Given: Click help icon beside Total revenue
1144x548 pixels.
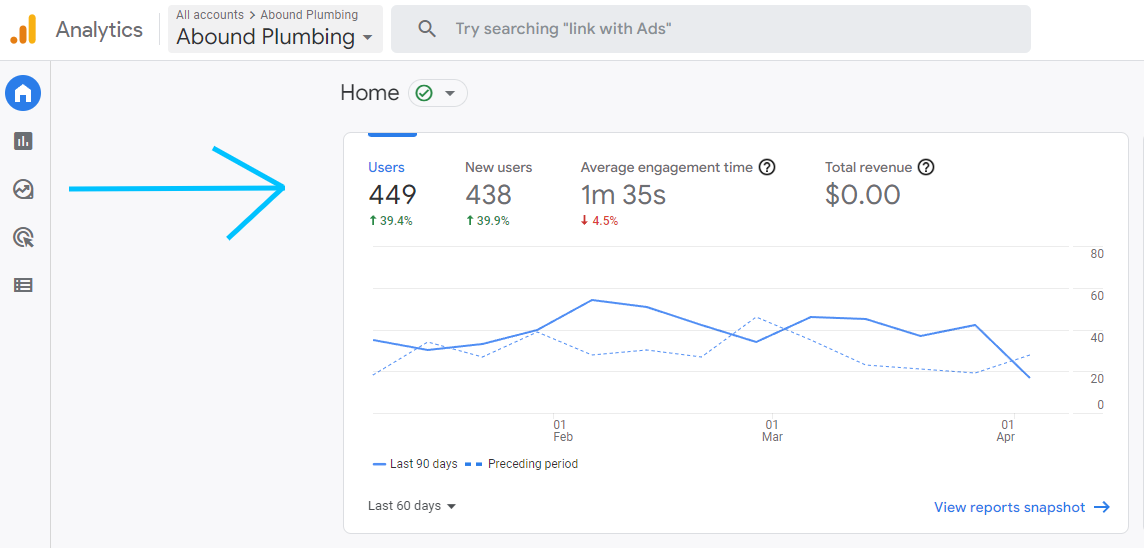Looking at the screenshot, I should (x=927, y=167).
